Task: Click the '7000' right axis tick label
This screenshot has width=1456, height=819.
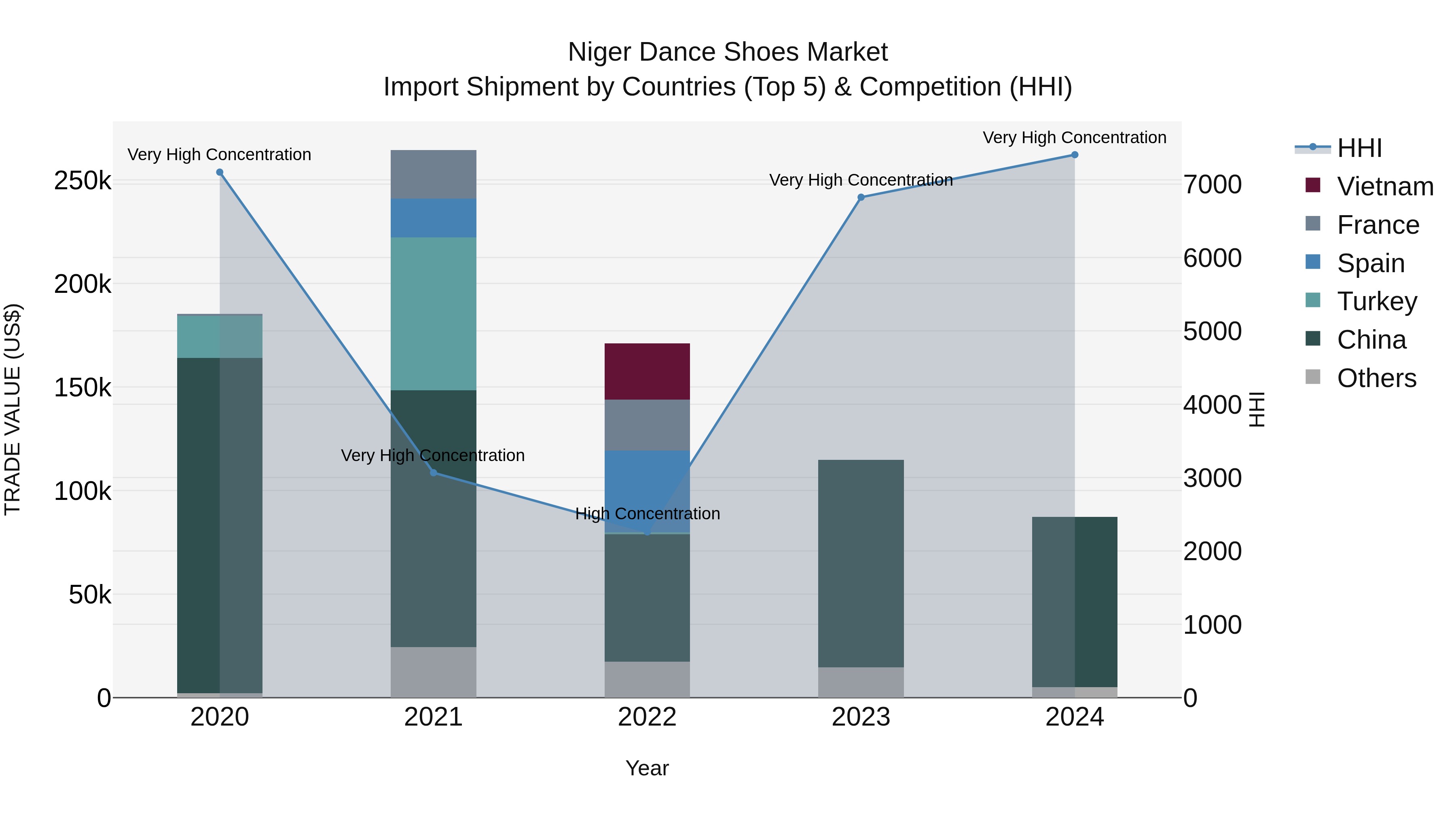Action: [x=1213, y=184]
